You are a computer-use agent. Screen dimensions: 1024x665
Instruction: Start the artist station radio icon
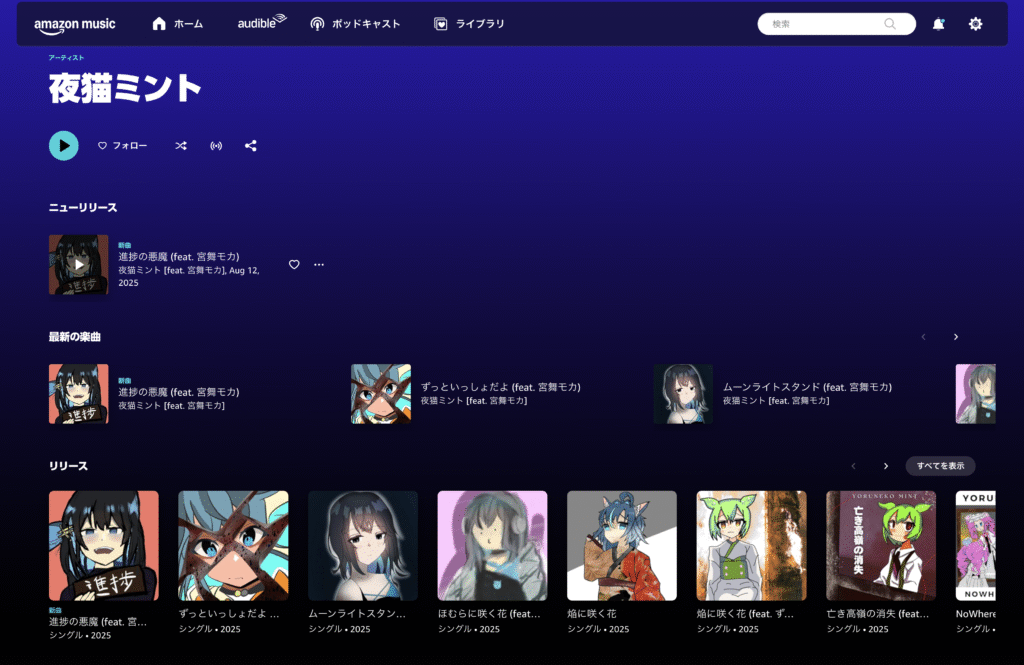pyautogui.click(x=216, y=146)
